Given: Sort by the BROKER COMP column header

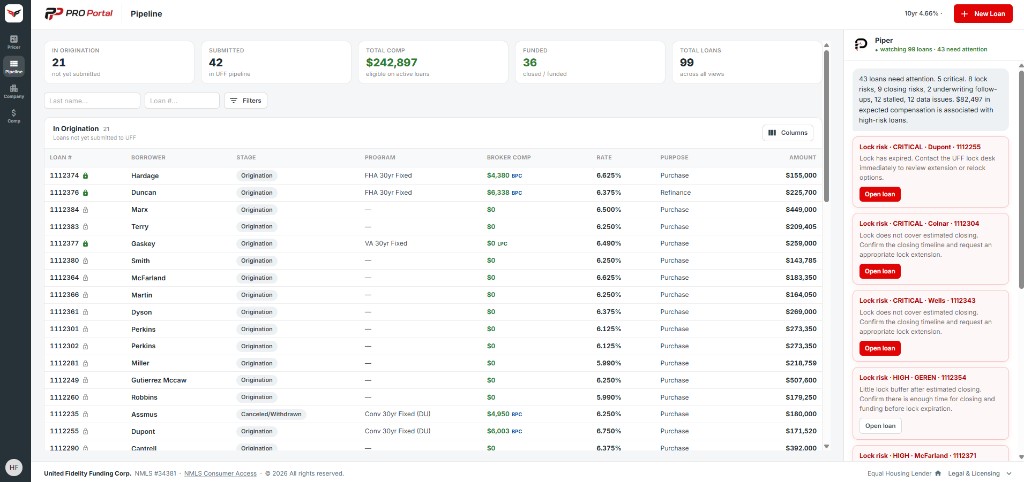Looking at the screenshot, I should click(x=509, y=157).
